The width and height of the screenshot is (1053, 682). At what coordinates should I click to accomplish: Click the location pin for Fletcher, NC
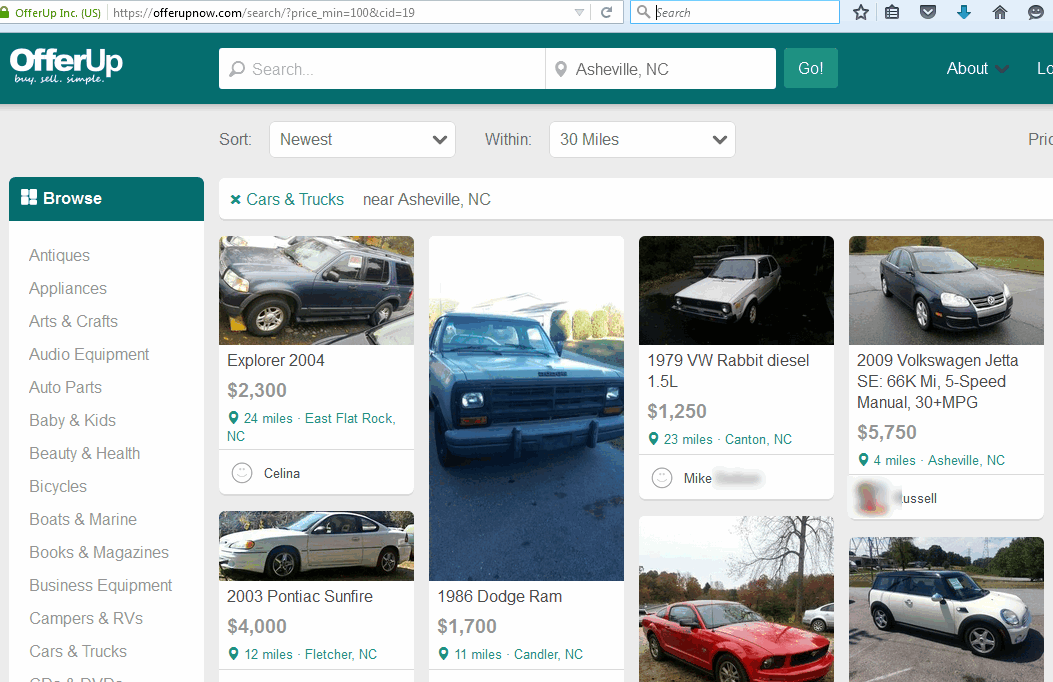pos(234,654)
